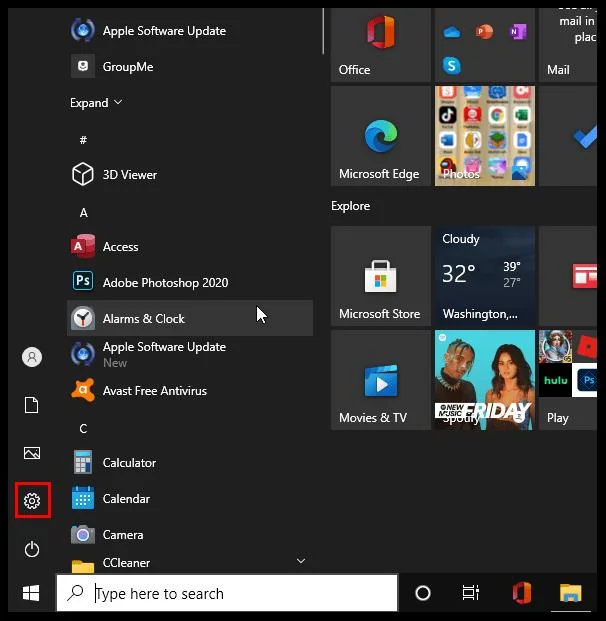
Task: Open the Documents icon in sidebar
Action: point(32,405)
